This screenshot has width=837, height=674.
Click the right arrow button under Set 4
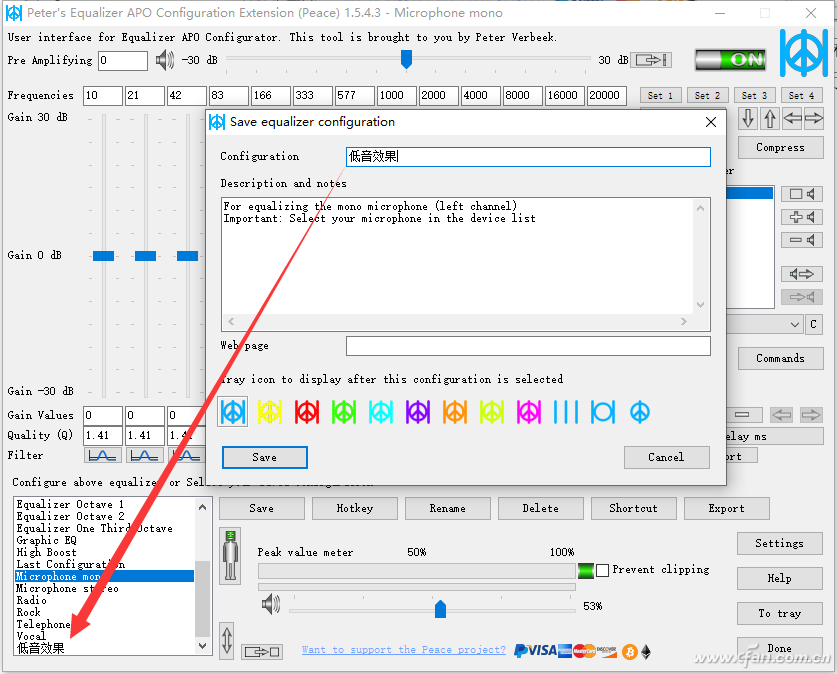[814, 118]
